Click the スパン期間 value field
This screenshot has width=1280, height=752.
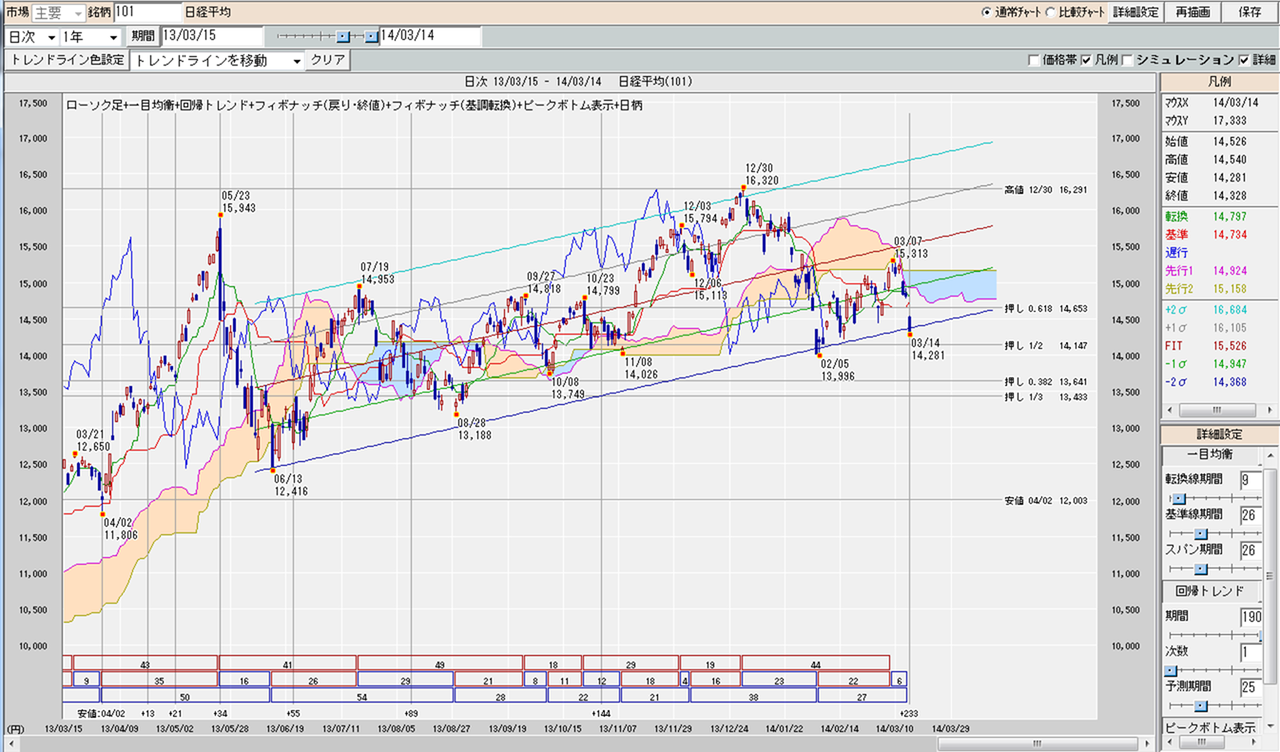[1251, 549]
